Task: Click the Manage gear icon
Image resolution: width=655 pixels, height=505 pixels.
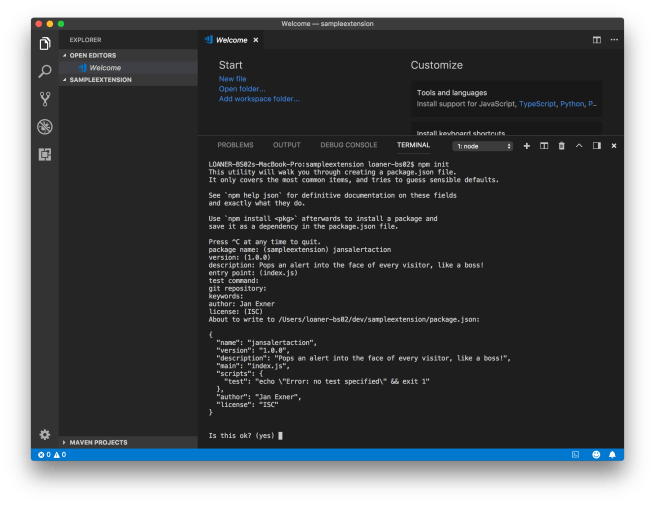Action: point(45,434)
